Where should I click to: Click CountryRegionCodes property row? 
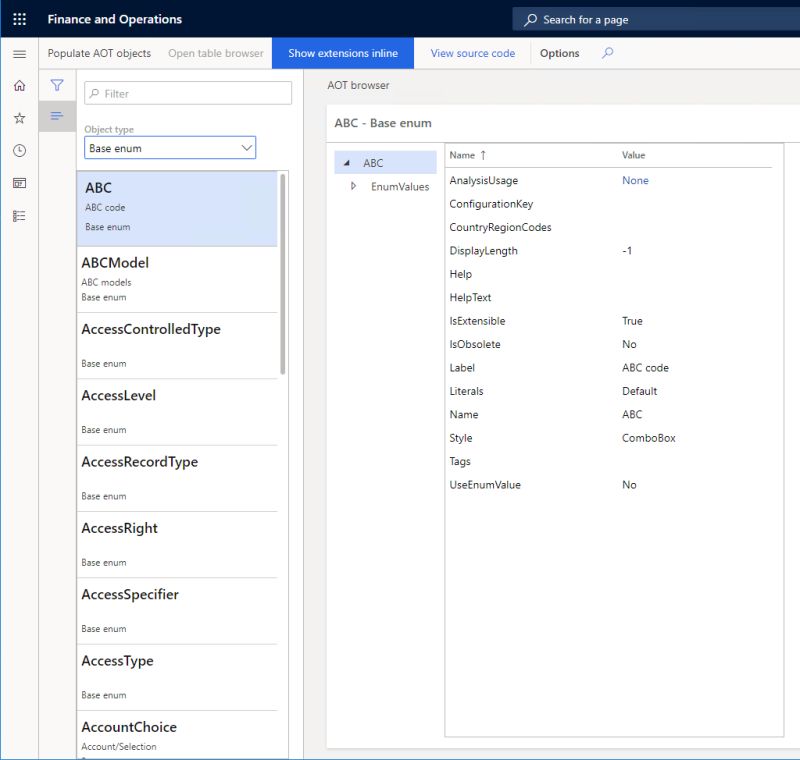click(x=610, y=227)
